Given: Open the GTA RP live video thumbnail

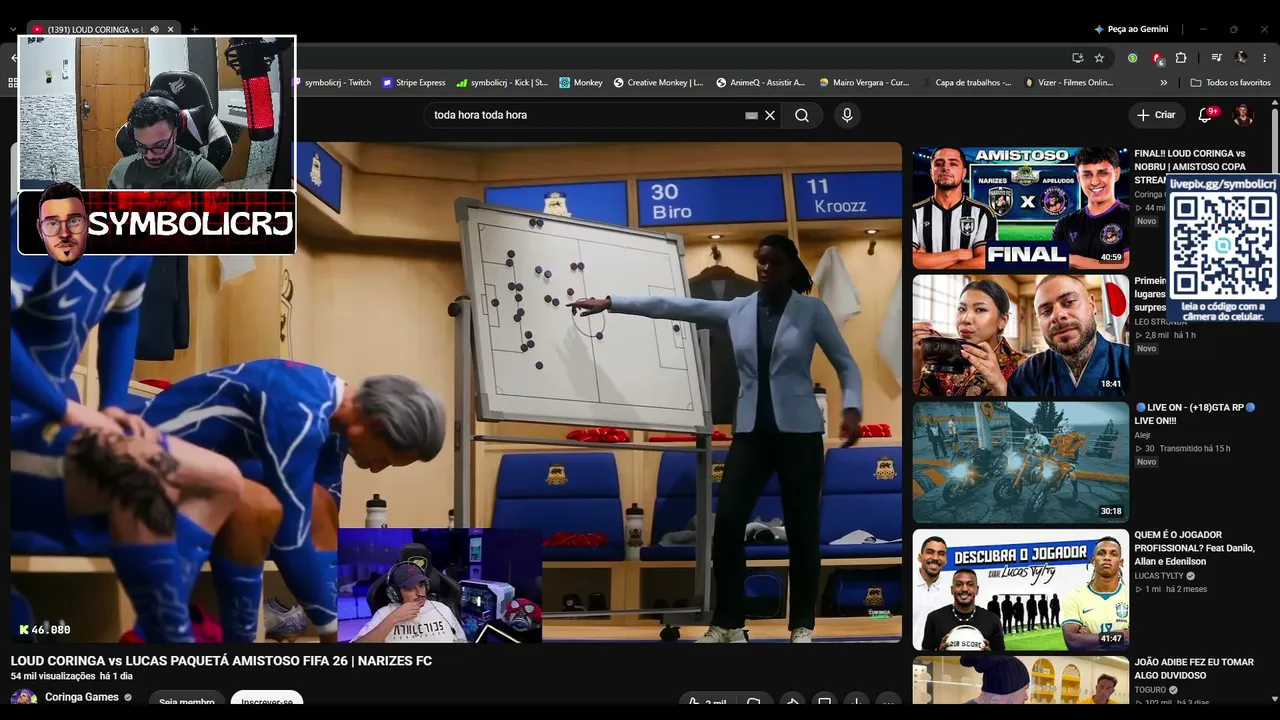Looking at the screenshot, I should pos(1020,463).
